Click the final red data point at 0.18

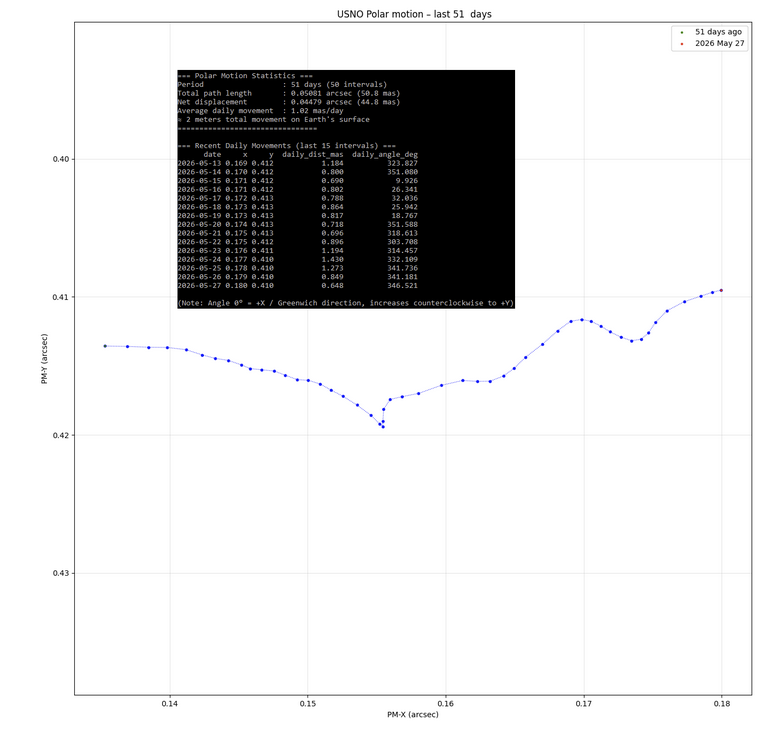coord(721,290)
